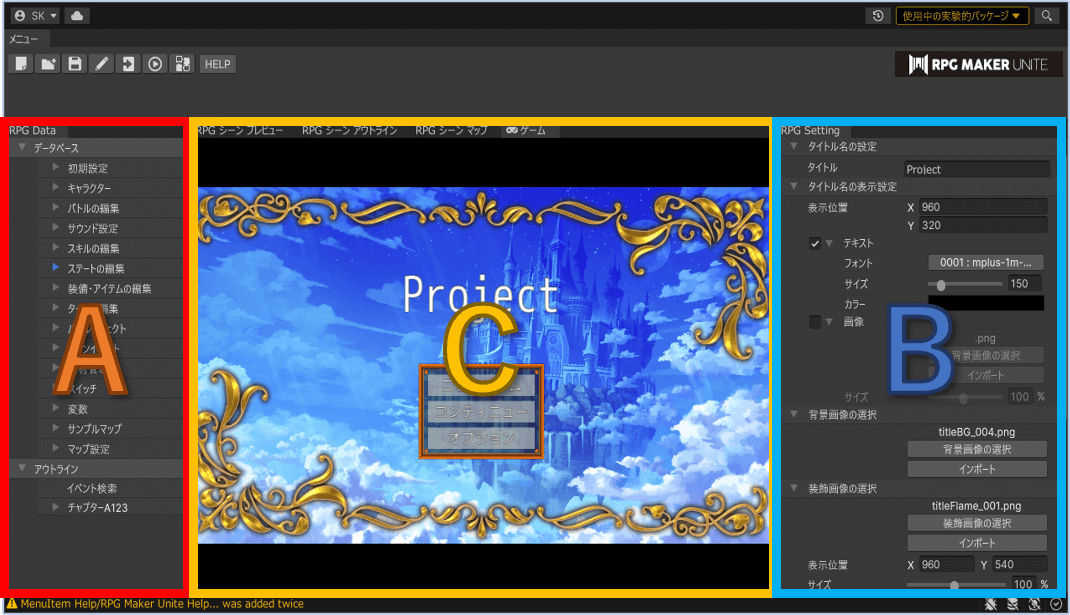Image resolution: width=1070 pixels, height=615 pixels.
Task: Collapse the アウトライン section
Action: 22,468
